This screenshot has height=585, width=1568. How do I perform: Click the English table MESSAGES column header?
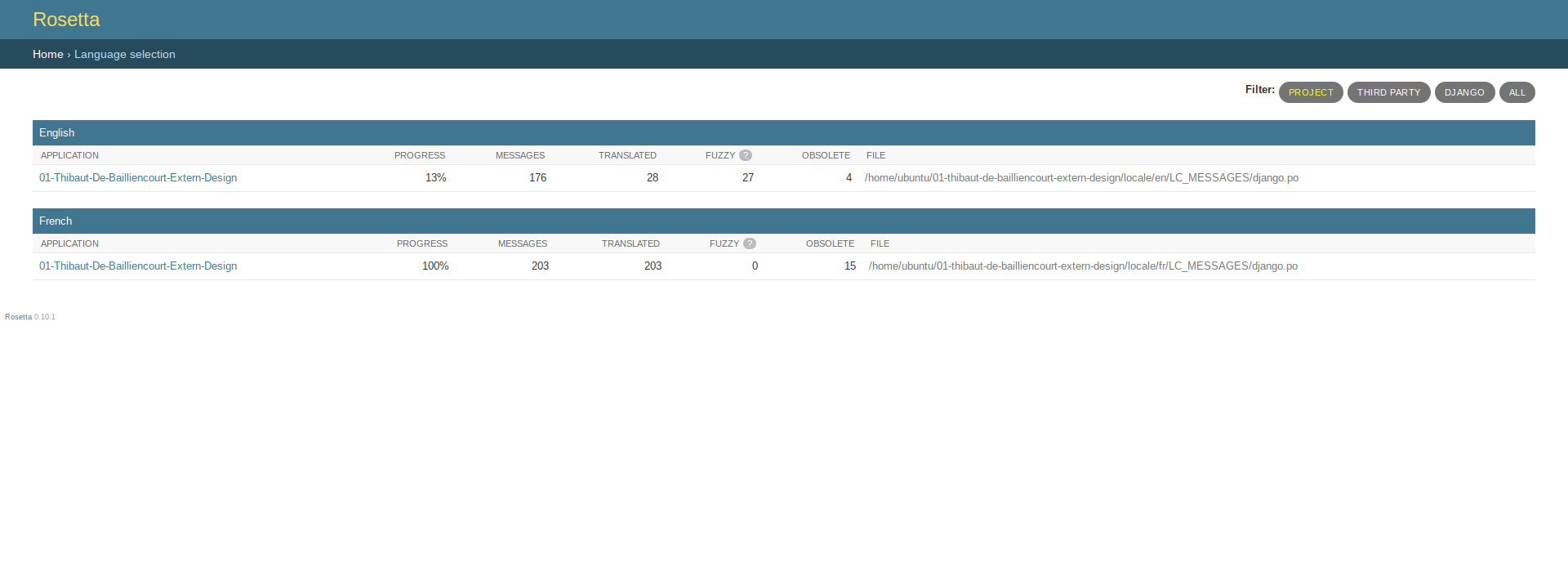click(x=520, y=155)
